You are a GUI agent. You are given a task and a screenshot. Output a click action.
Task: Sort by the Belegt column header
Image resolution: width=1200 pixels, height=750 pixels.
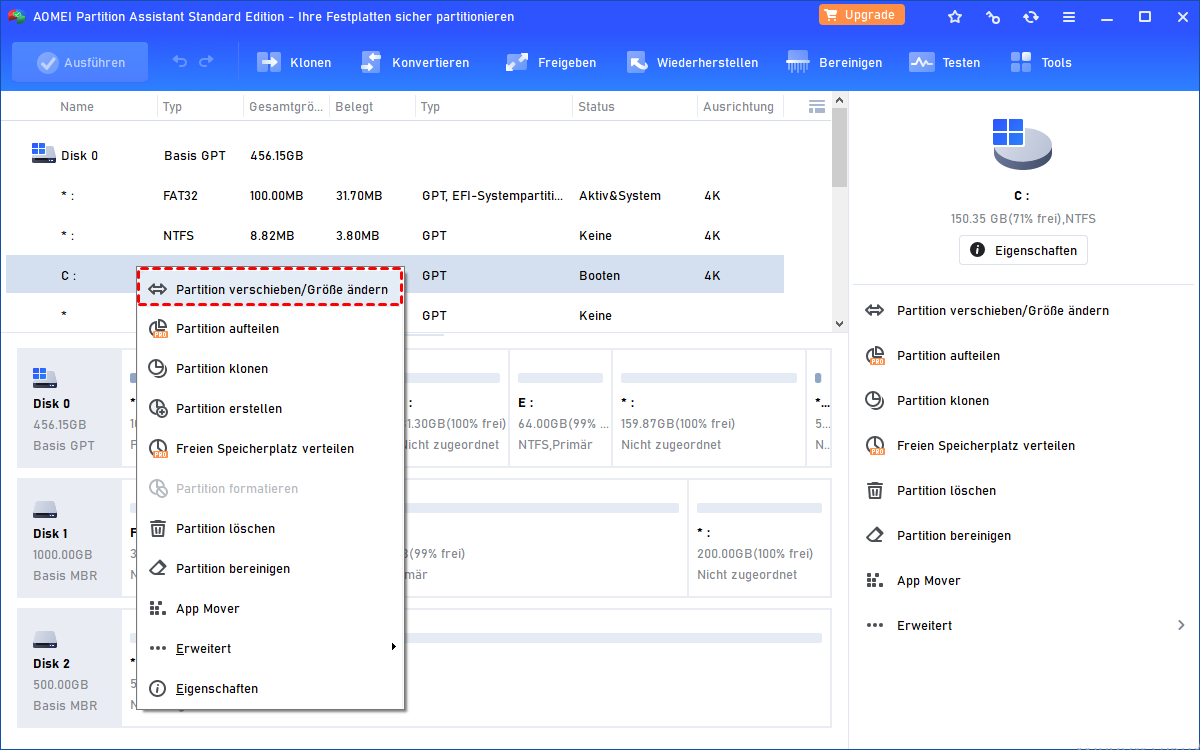[x=354, y=106]
